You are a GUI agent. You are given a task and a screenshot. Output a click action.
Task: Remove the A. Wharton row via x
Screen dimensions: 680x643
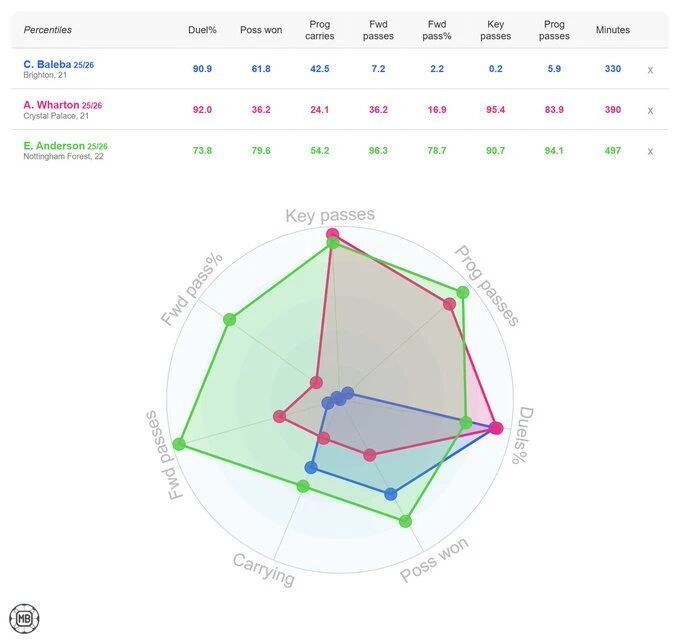650,110
